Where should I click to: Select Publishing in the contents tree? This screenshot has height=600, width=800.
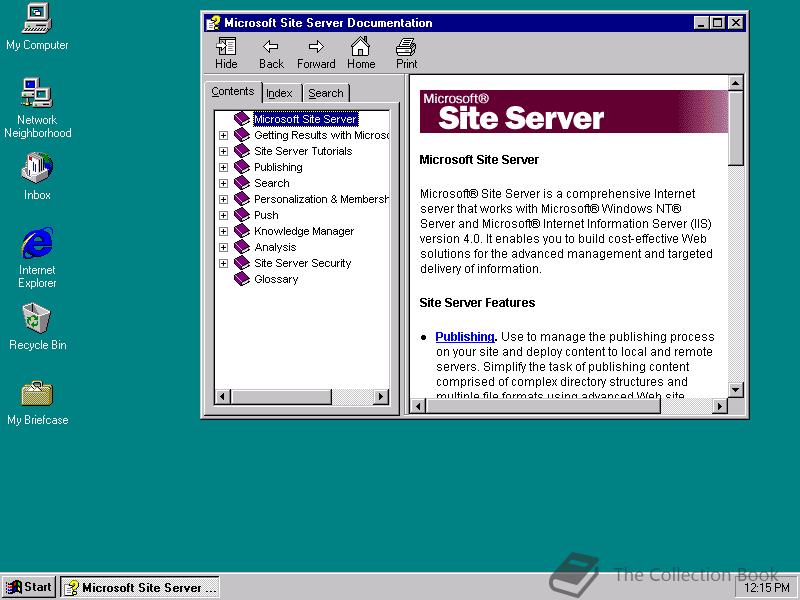pos(278,167)
